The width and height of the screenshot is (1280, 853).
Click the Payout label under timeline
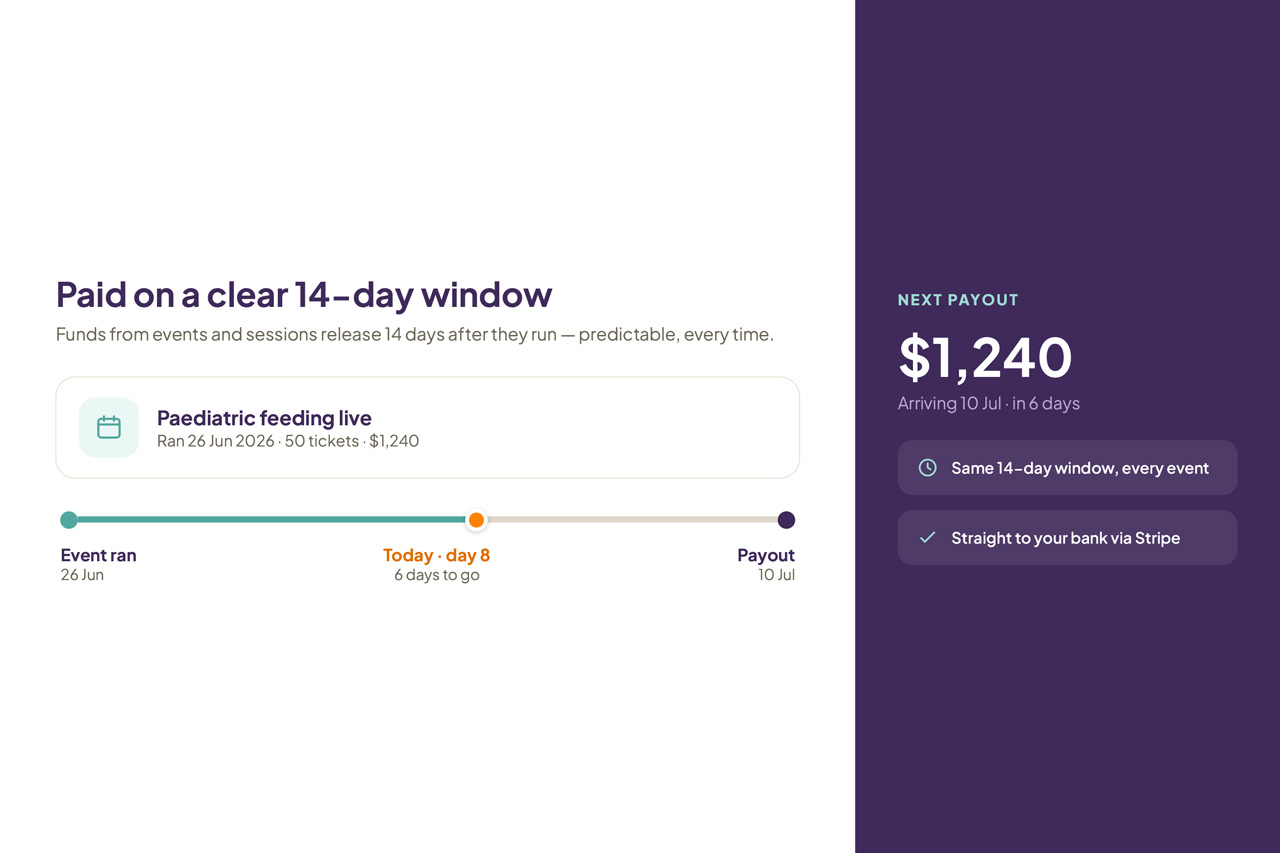pyautogui.click(x=766, y=556)
